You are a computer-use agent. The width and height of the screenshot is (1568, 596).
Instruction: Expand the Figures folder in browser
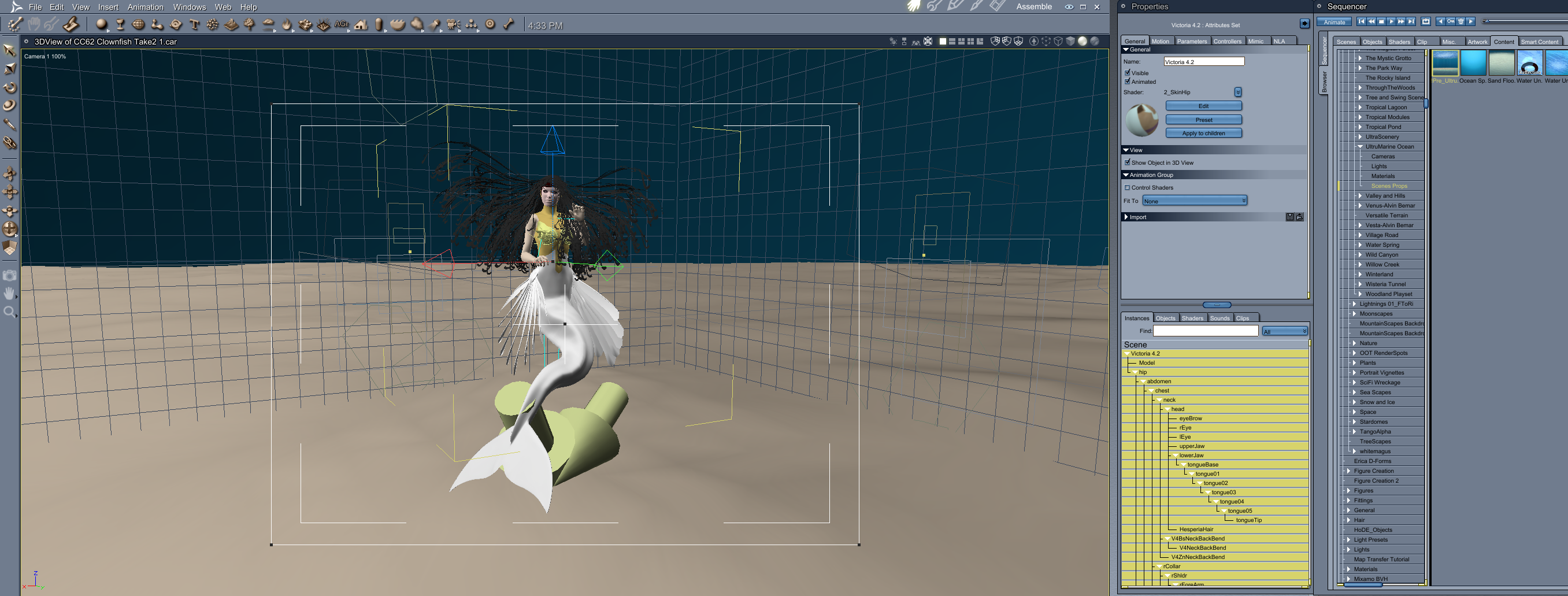1348,491
